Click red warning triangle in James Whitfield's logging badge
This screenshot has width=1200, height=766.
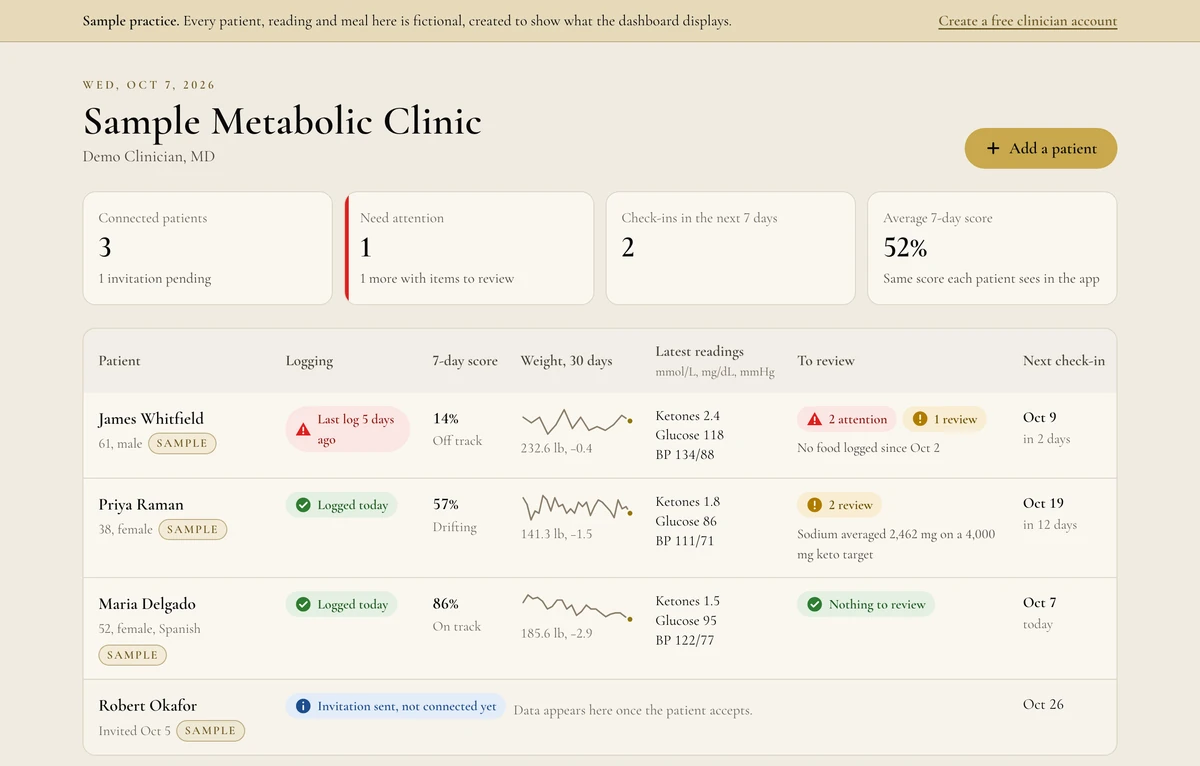pyautogui.click(x=303, y=430)
